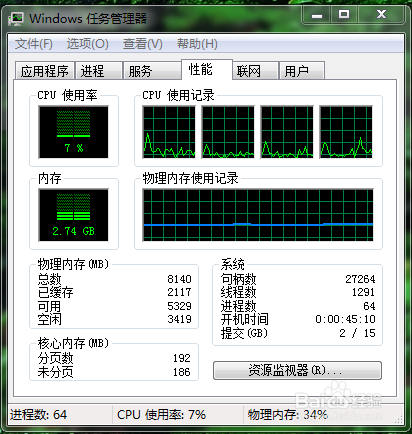Switch to the 服务 tab

152,71
